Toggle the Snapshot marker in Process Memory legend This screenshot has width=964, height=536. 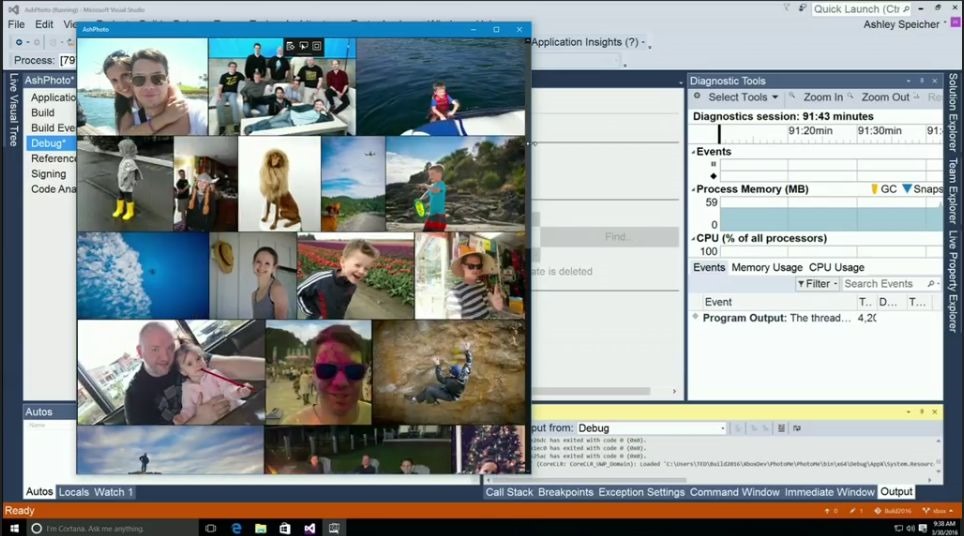(x=921, y=189)
